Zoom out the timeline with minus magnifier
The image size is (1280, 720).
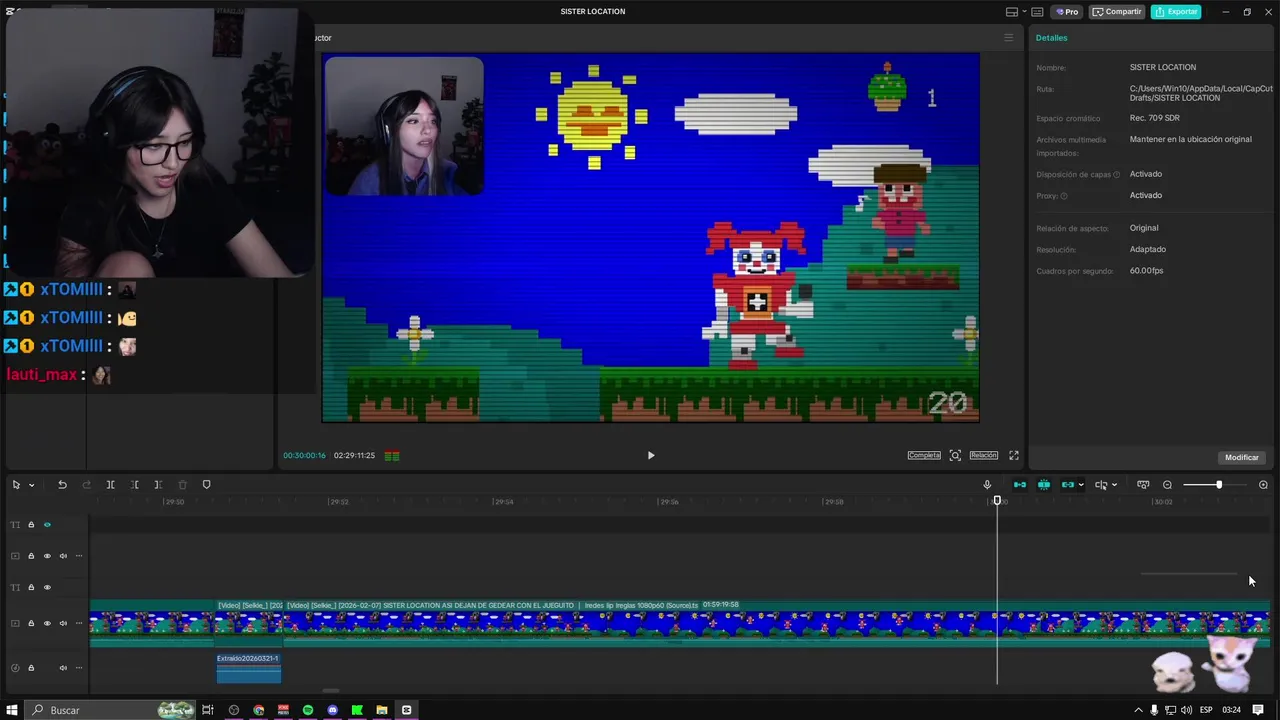[x=1167, y=485]
